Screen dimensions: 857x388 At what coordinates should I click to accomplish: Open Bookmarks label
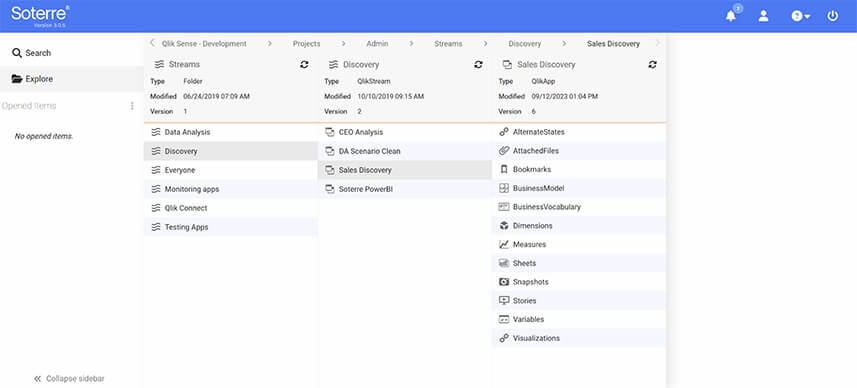532,169
